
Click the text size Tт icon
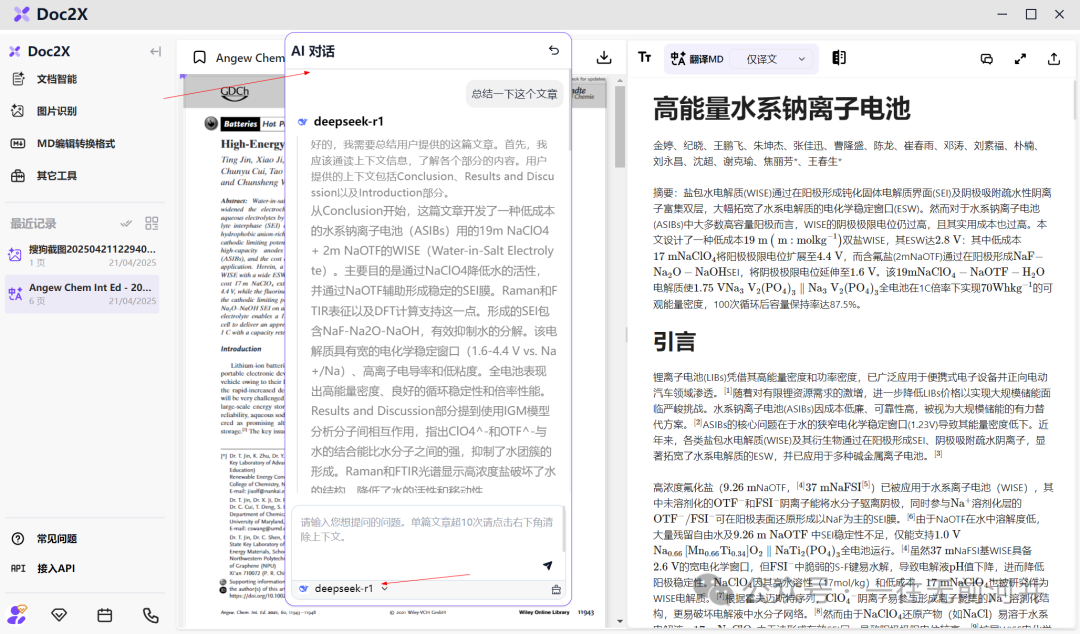click(x=645, y=58)
